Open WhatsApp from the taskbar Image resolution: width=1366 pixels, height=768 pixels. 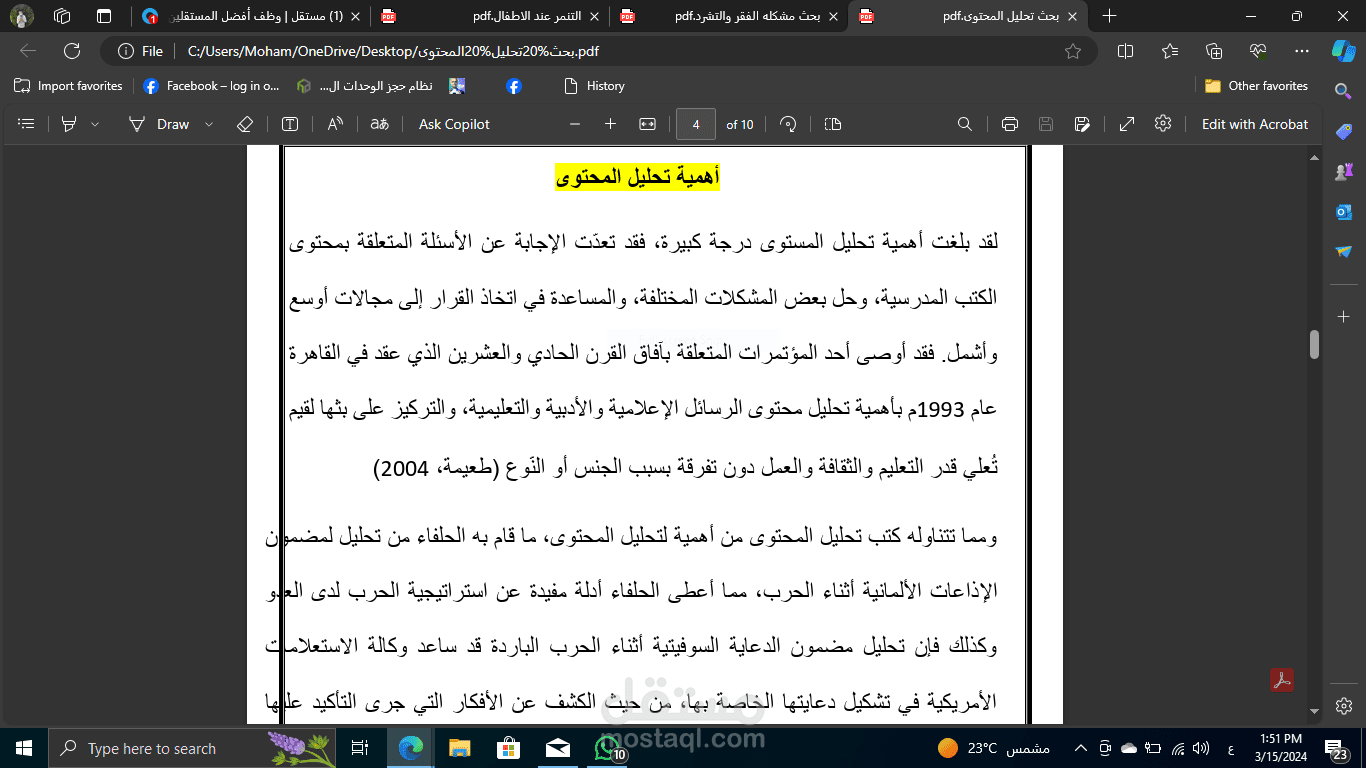tap(608, 748)
